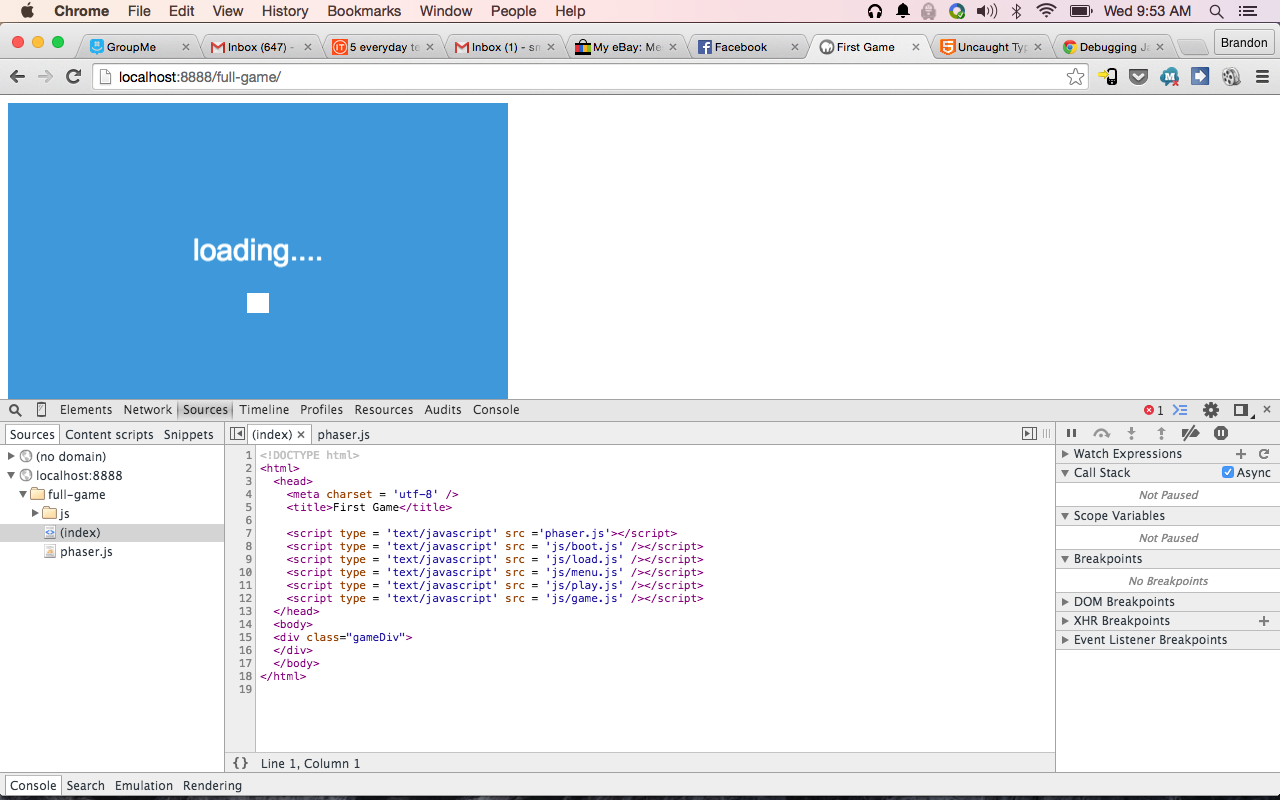Switch to the GroupMe browser tab
This screenshot has height=800, width=1280.
(x=140, y=47)
